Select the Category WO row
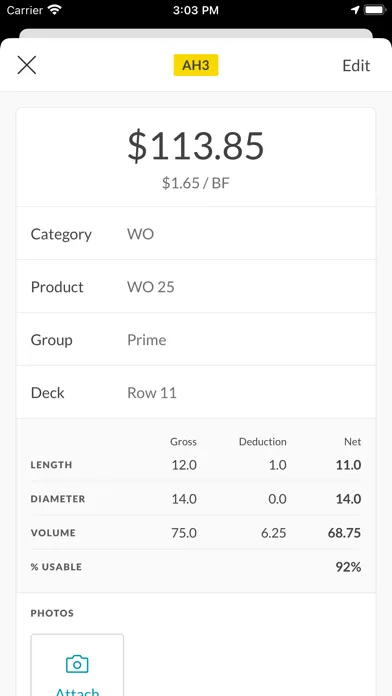392x696 pixels. pyautogui.click(x=196, y=233)
